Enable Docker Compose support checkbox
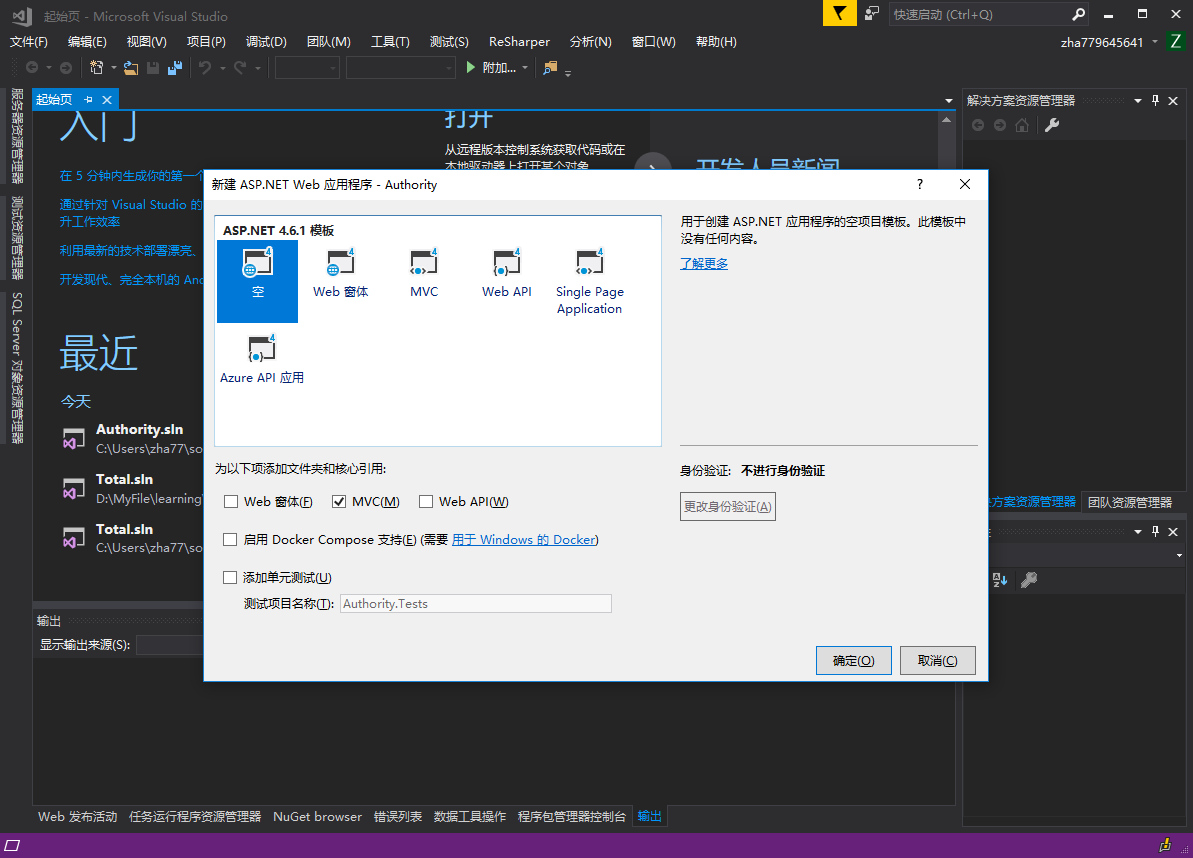The image size is (1193, 858). [x=230, y=539]
